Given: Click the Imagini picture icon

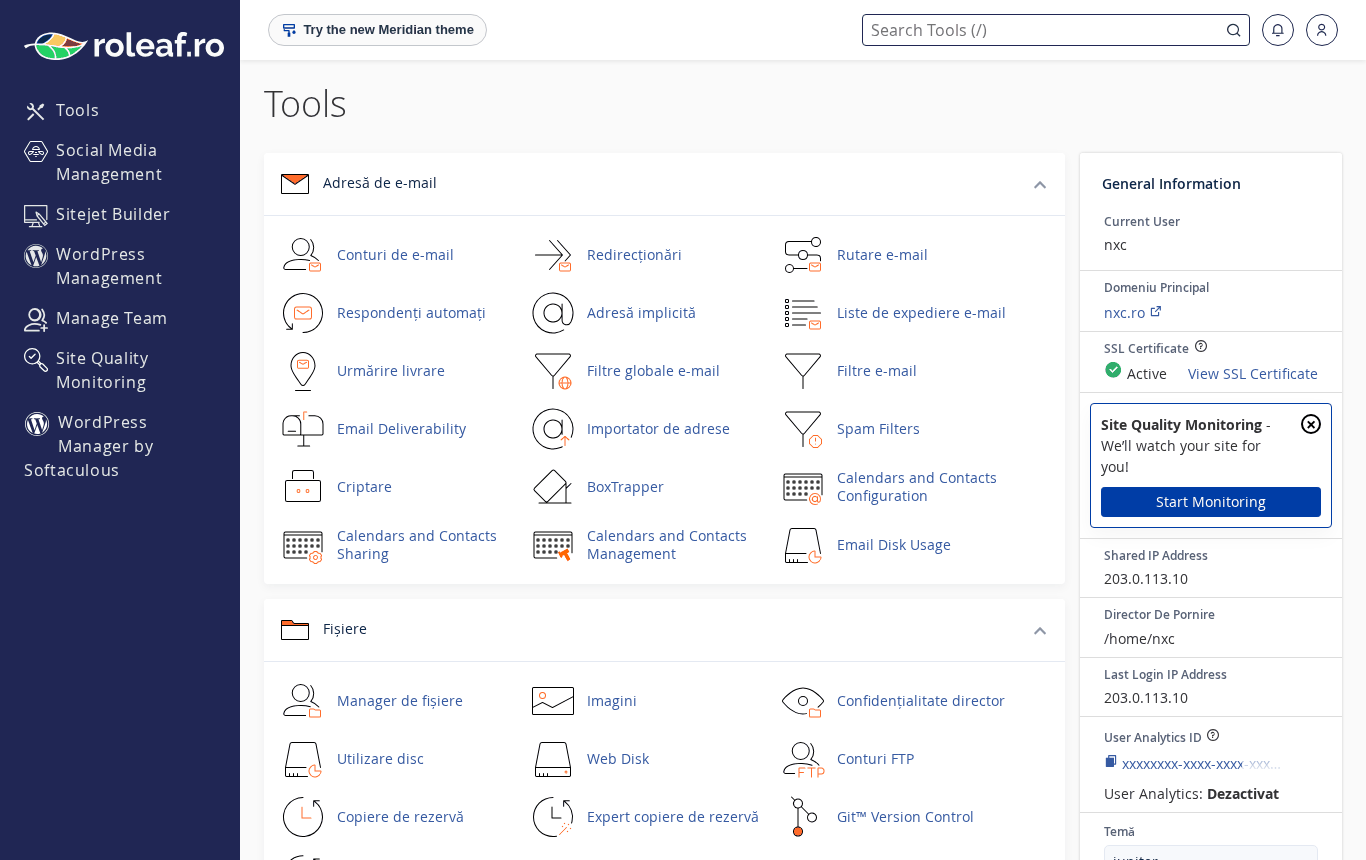Looking at the screenshot, I should point(552,701).
